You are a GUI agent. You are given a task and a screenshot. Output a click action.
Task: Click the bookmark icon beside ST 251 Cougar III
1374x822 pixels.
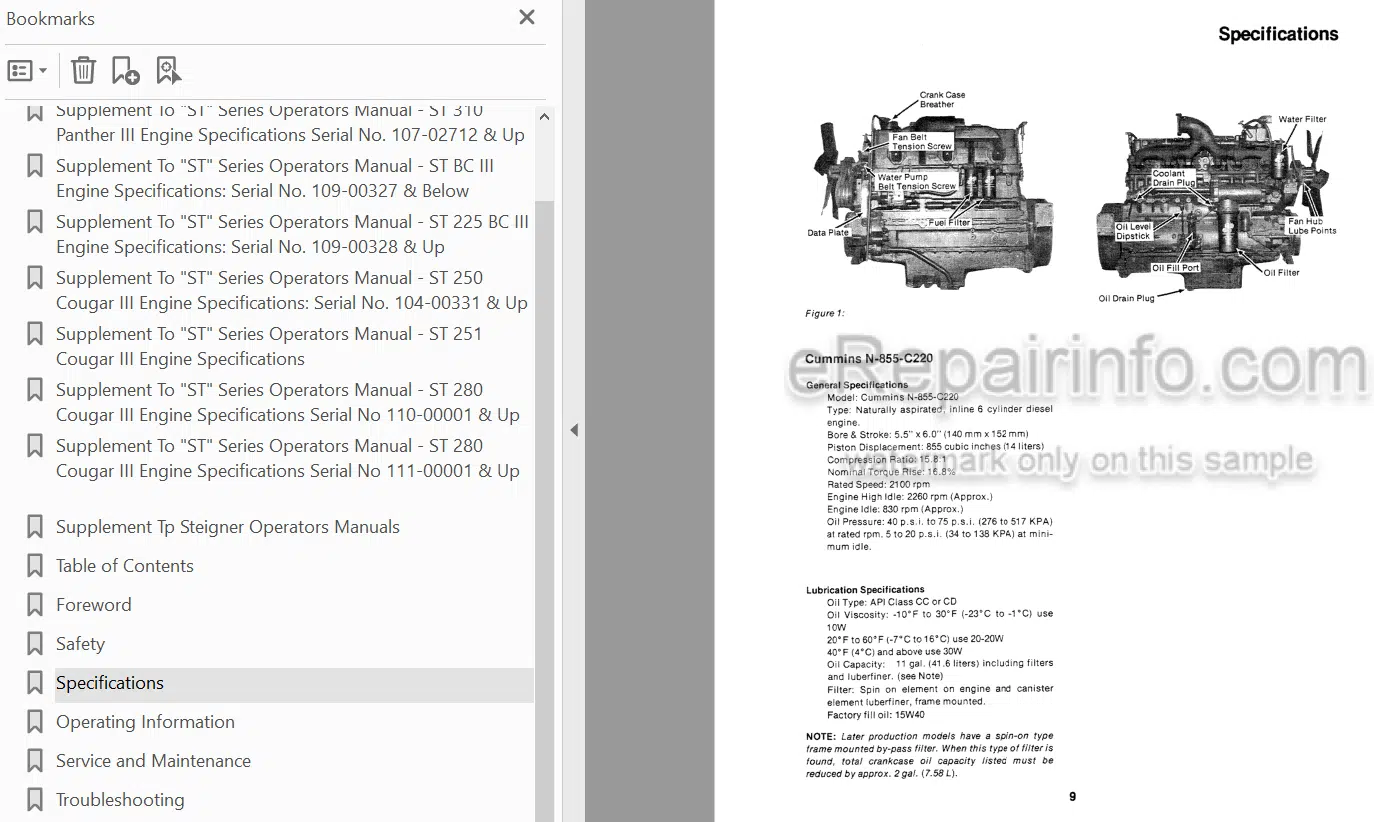pos(35,333)
